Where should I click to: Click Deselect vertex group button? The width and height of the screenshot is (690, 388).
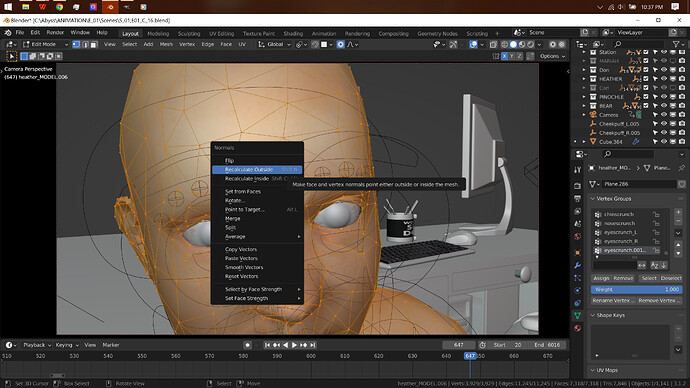[671, 278]
